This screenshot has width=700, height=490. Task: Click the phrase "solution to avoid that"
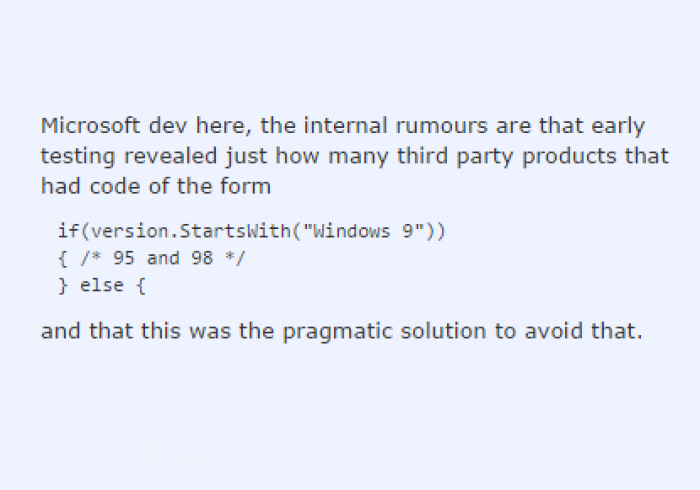(x=521, y=331)
